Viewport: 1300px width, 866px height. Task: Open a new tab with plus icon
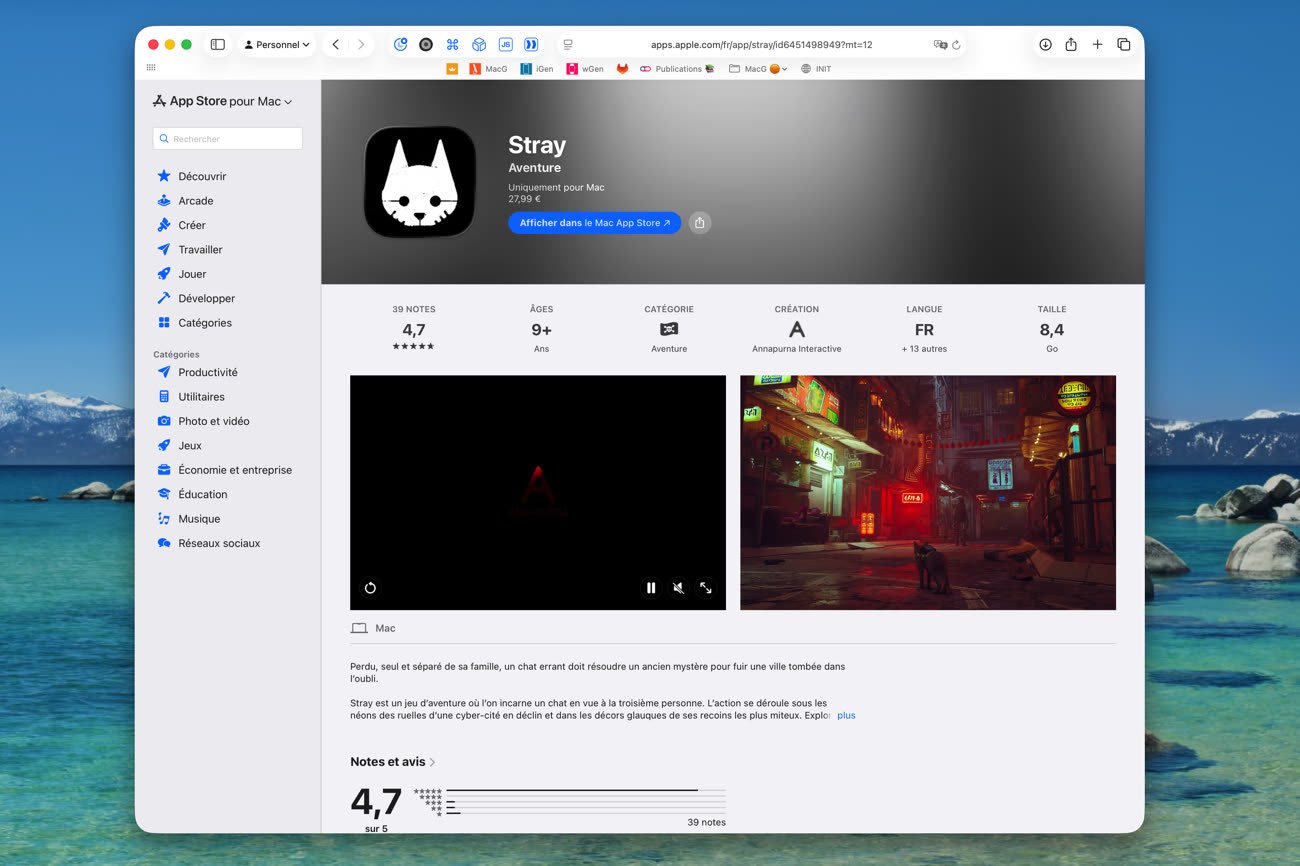point(1097,45)
